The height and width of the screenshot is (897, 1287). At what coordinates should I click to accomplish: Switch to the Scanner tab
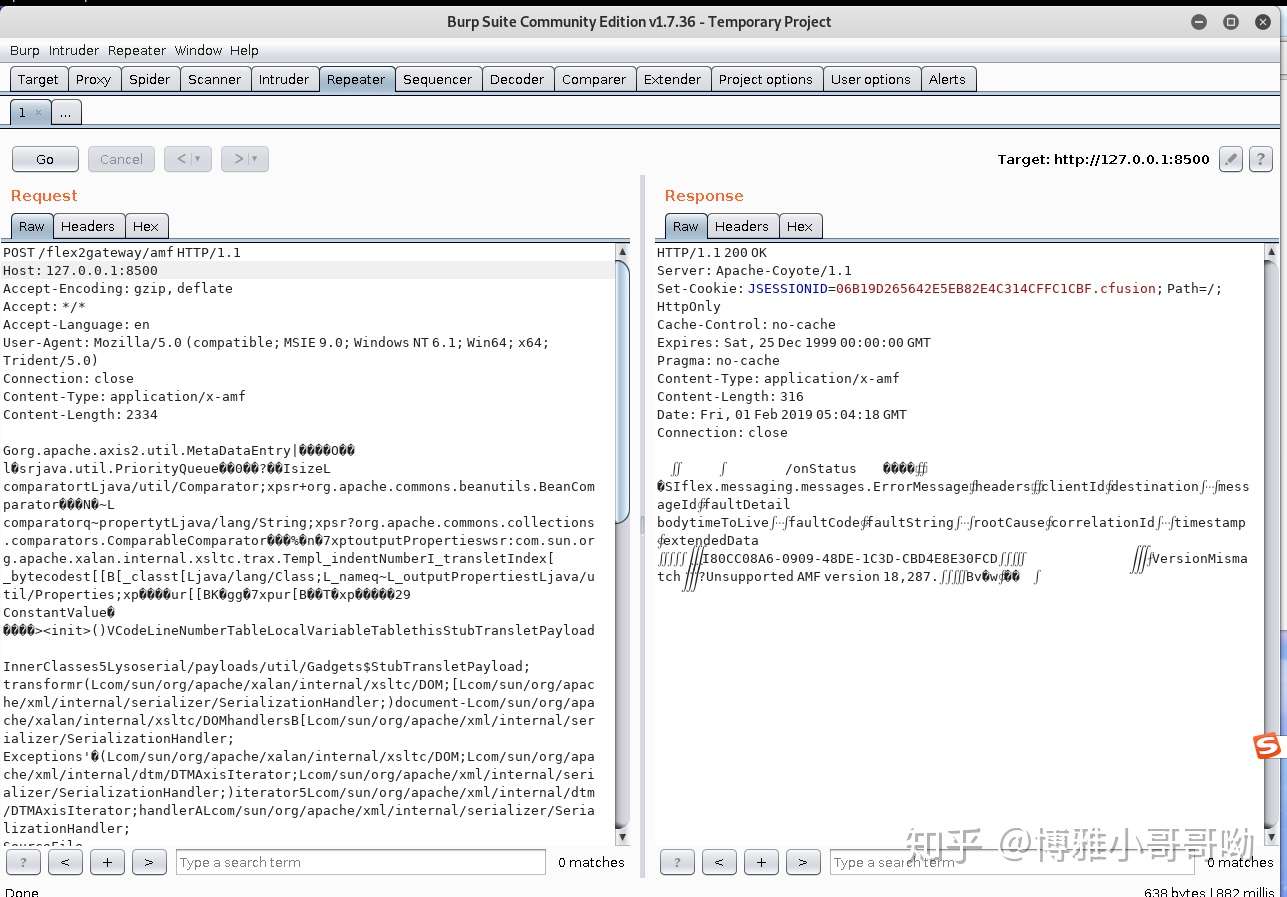(215, 79)
